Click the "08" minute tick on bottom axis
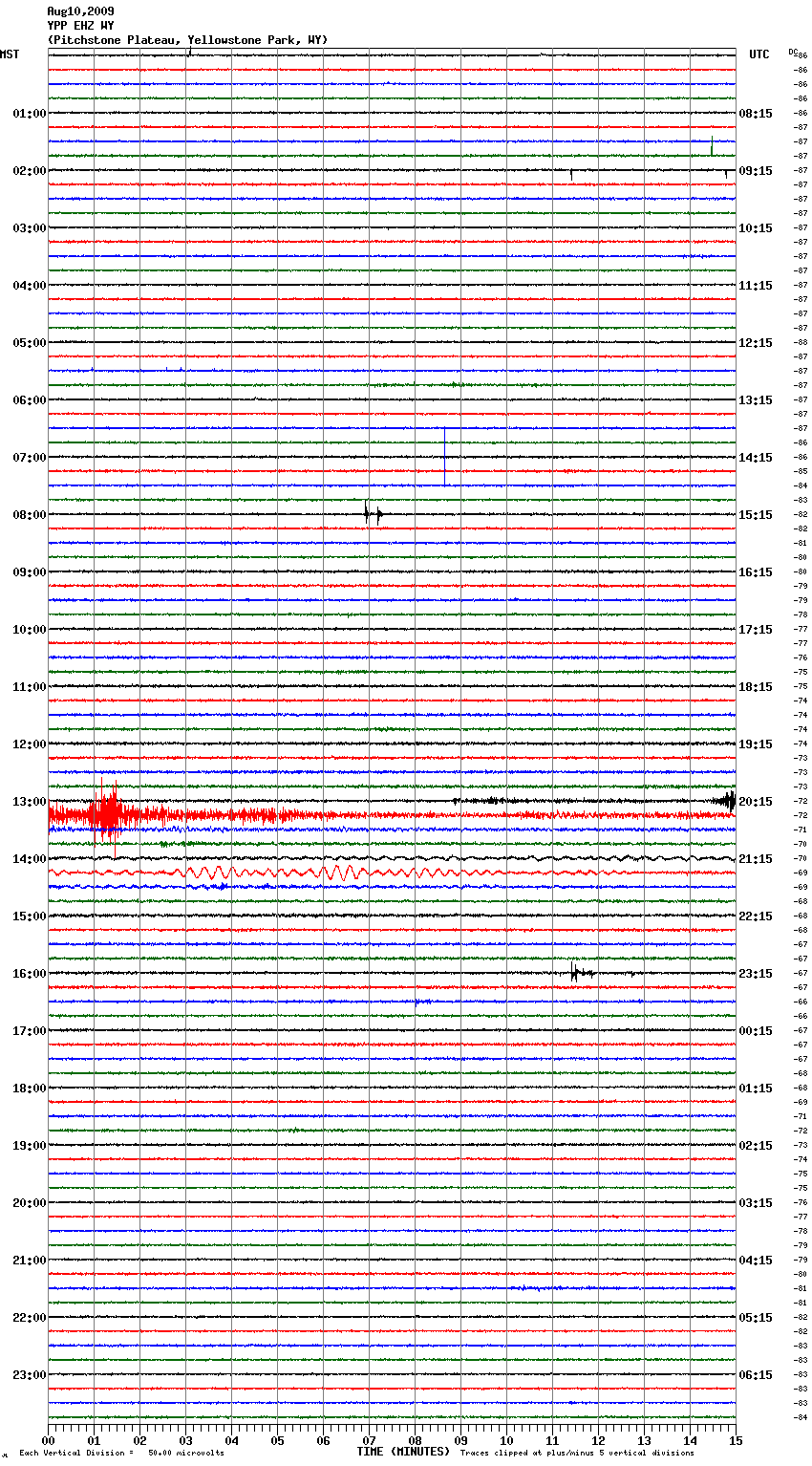Viewport: 812px width, 1466px height. coord(415,1440)
